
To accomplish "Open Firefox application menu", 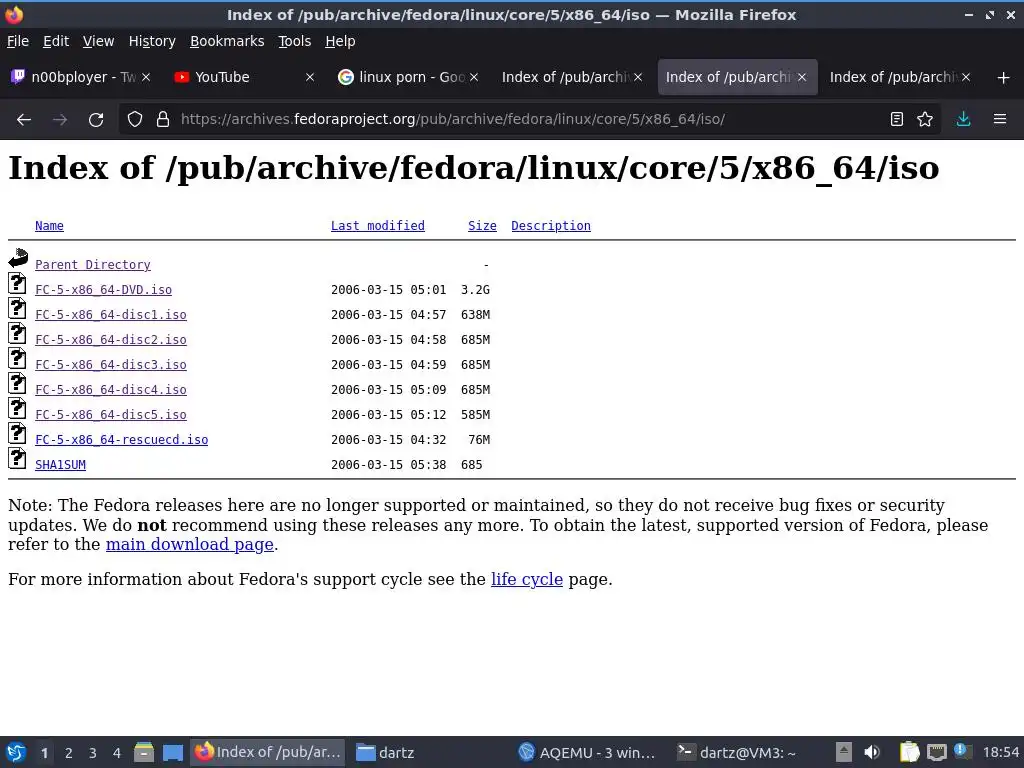I will 1000,120.
